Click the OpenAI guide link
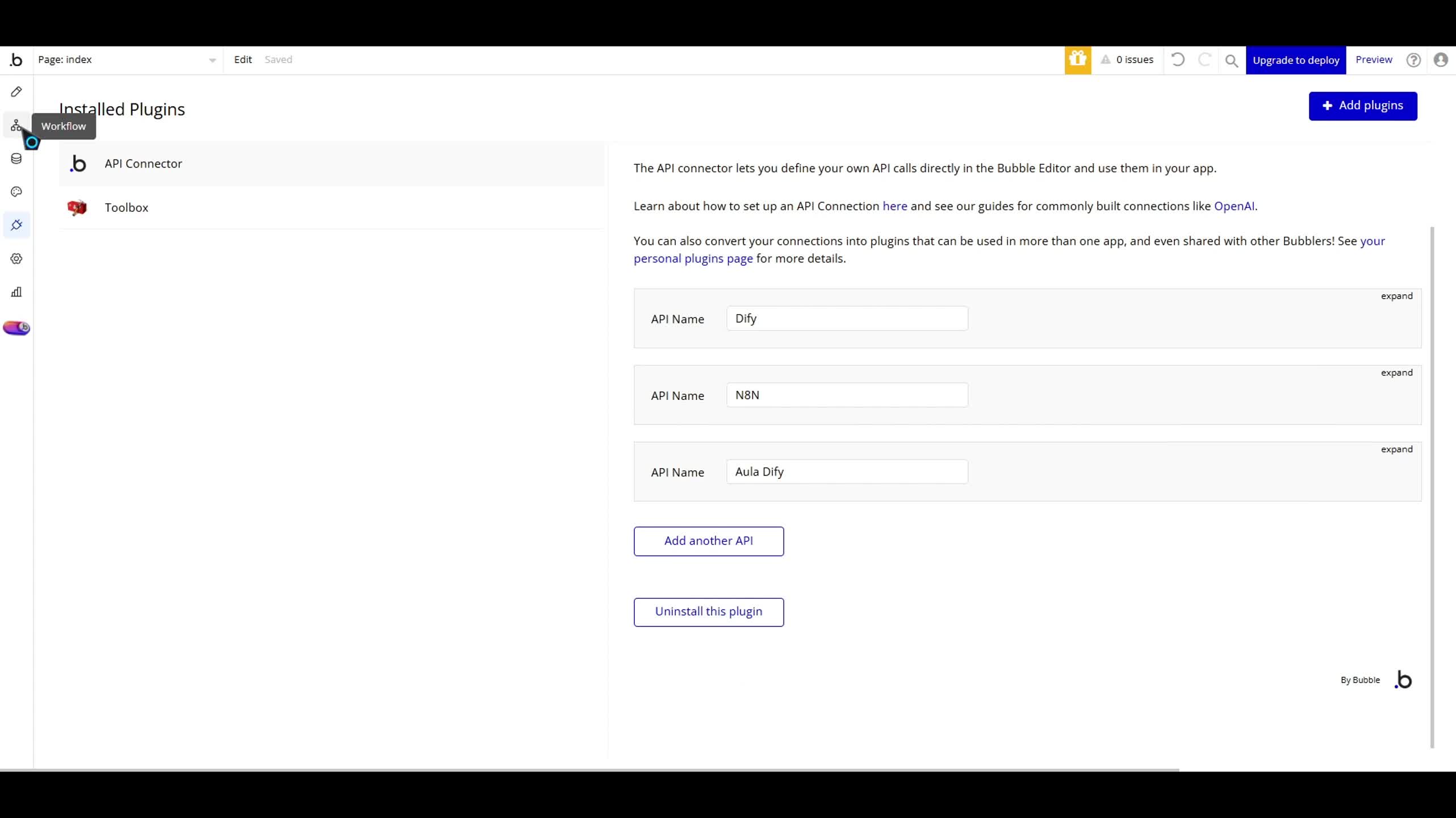Image resolution: width=1456 pixels, height=818 pixels. click(1234, 206)
